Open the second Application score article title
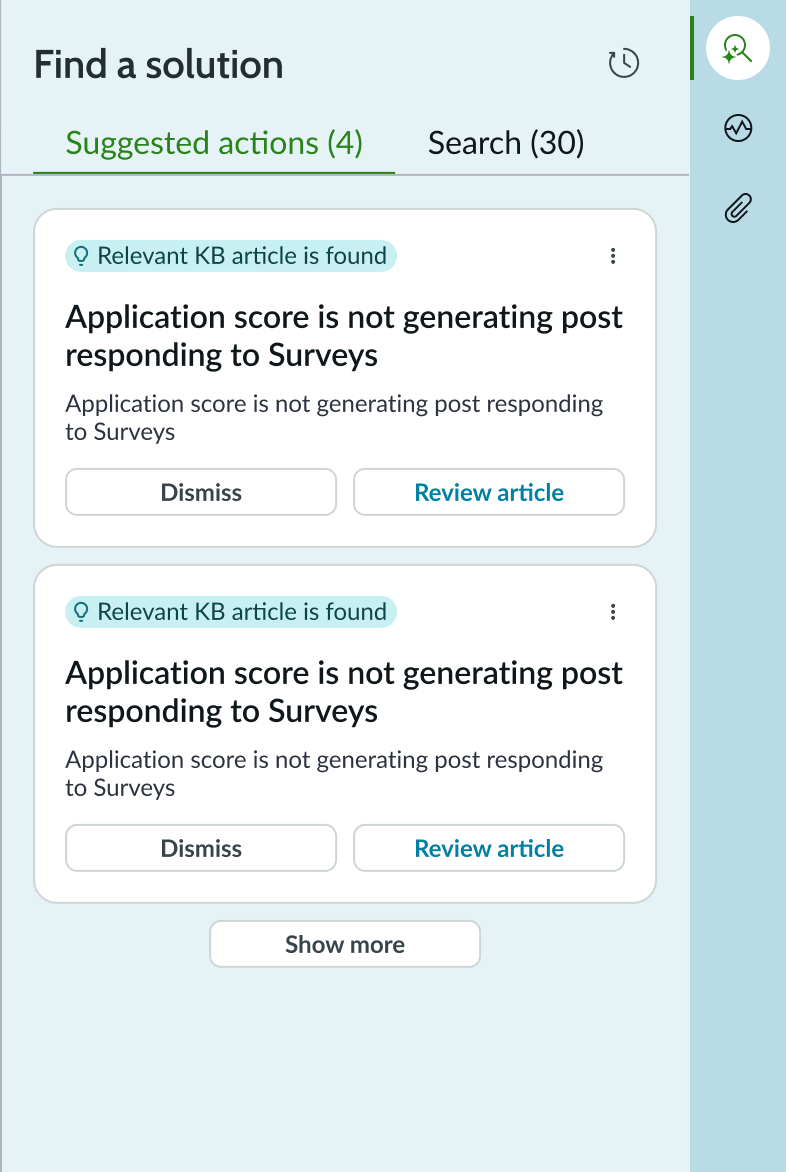The width and height of the screenshot is (786, 1172). tap(344, 691)
